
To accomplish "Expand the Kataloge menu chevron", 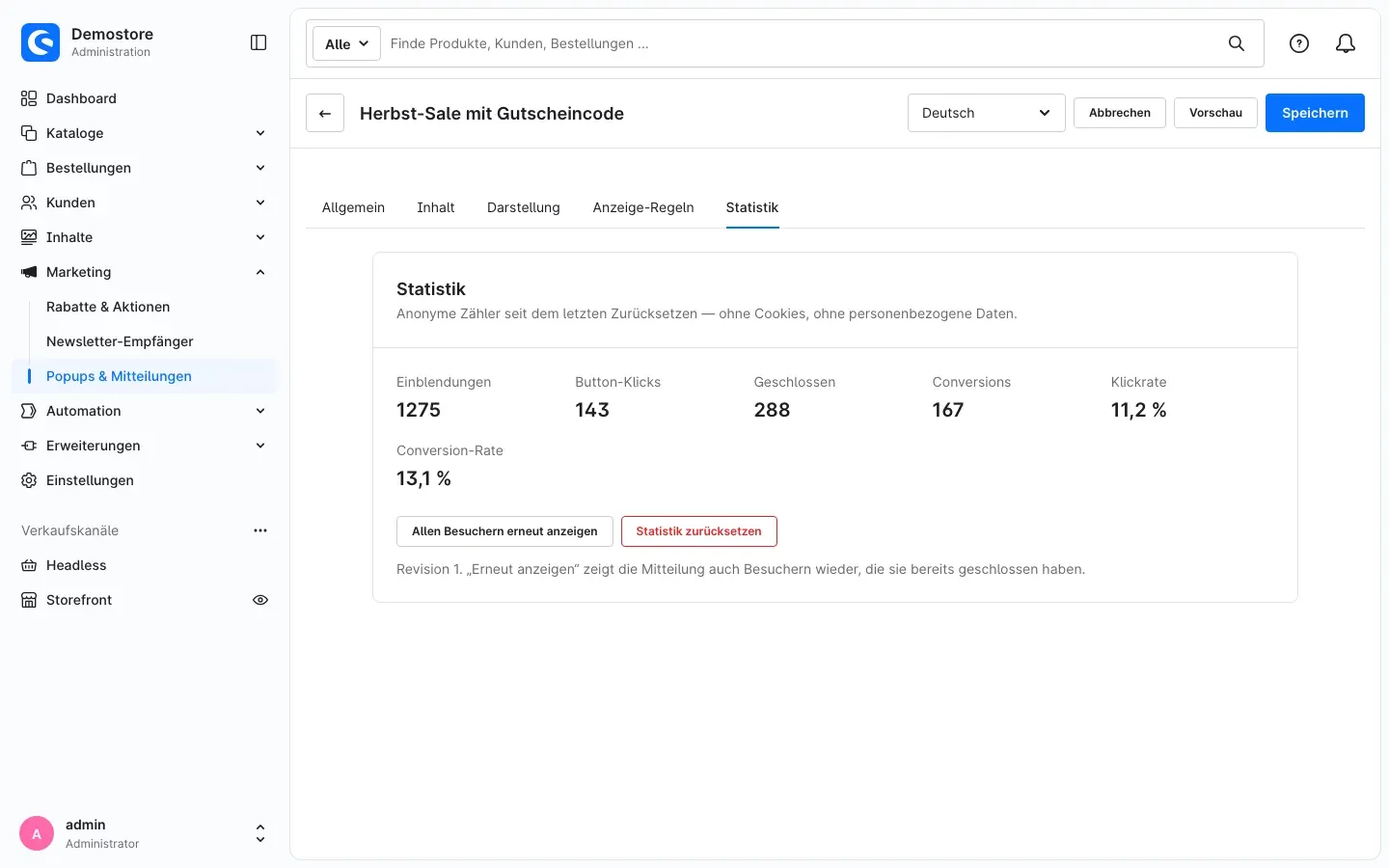I will tap(260, 133).
